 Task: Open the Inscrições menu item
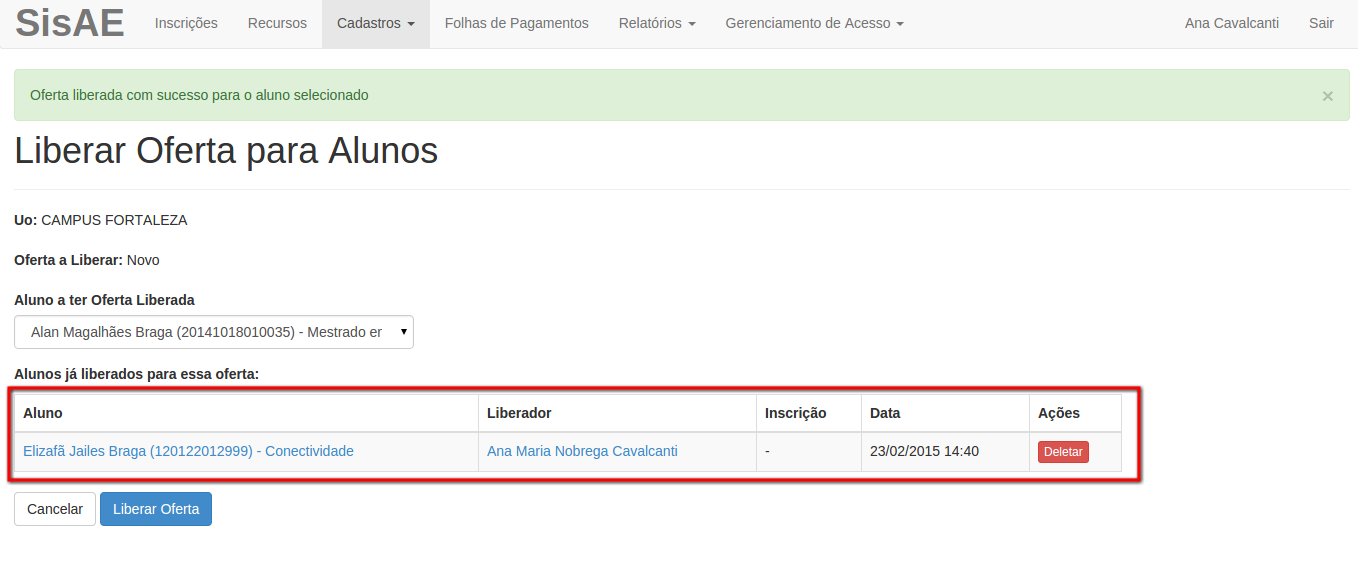pyautogui.click(x=186, y=23)
